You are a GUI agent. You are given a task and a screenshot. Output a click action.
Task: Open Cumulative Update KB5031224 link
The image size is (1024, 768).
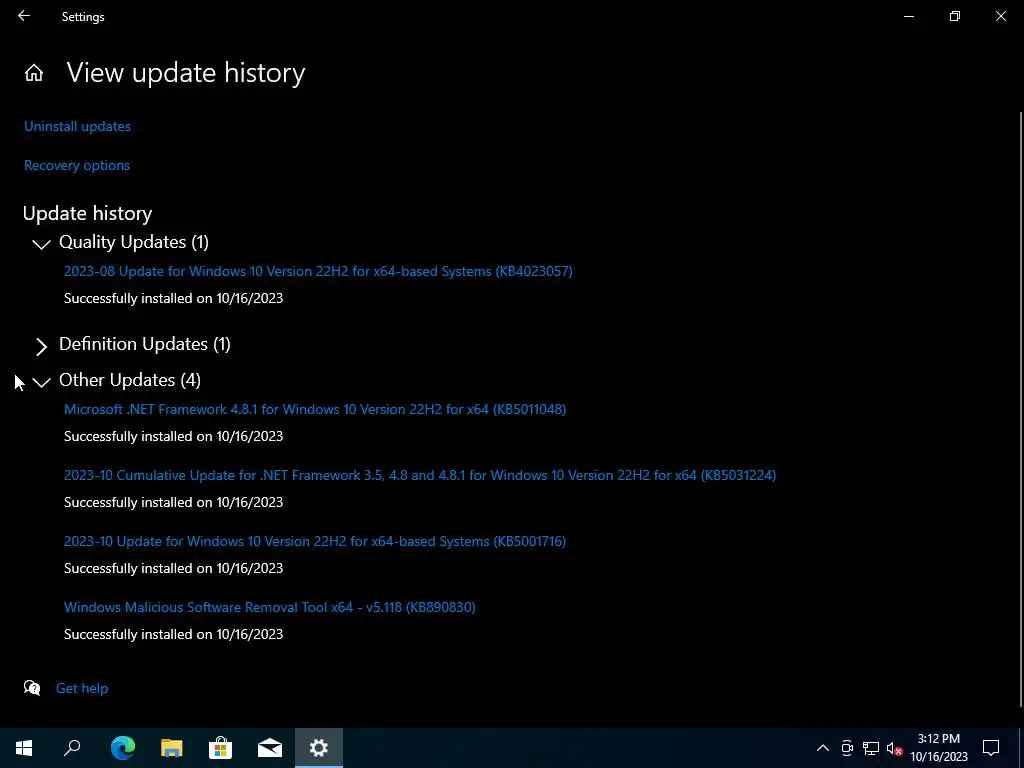pyautogui.click(x=420, y=475)
